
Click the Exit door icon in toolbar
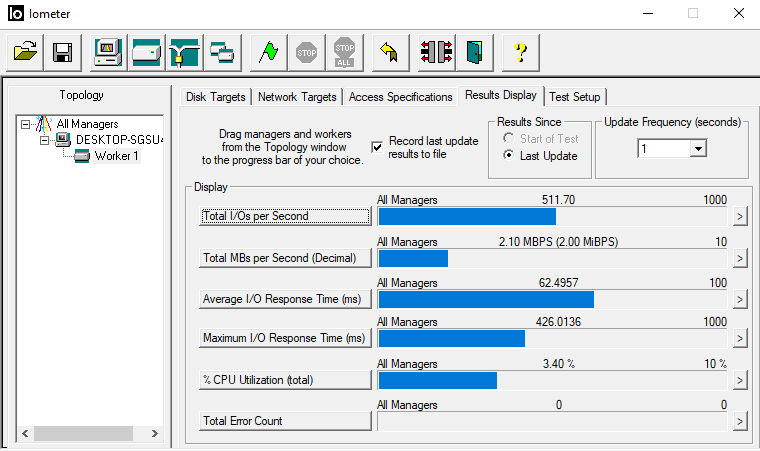[x=475, y=53]
